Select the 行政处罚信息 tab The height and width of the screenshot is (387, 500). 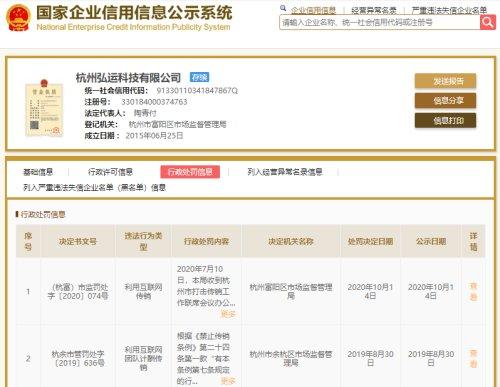pos(190,172)
